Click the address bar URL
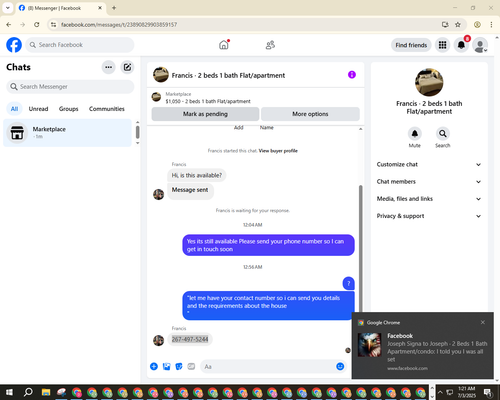500x400 pixels. (x=119, y=24)
